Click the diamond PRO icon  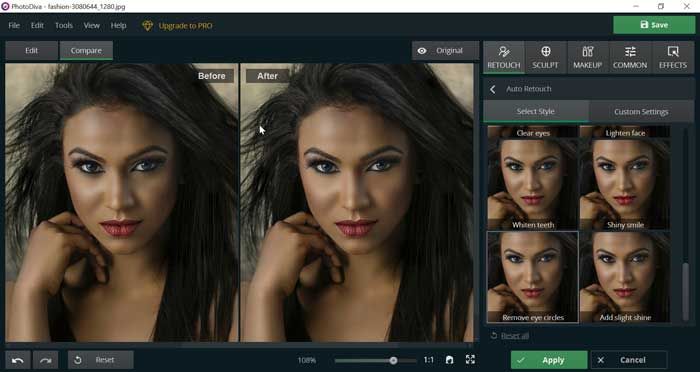coord(148,26)
